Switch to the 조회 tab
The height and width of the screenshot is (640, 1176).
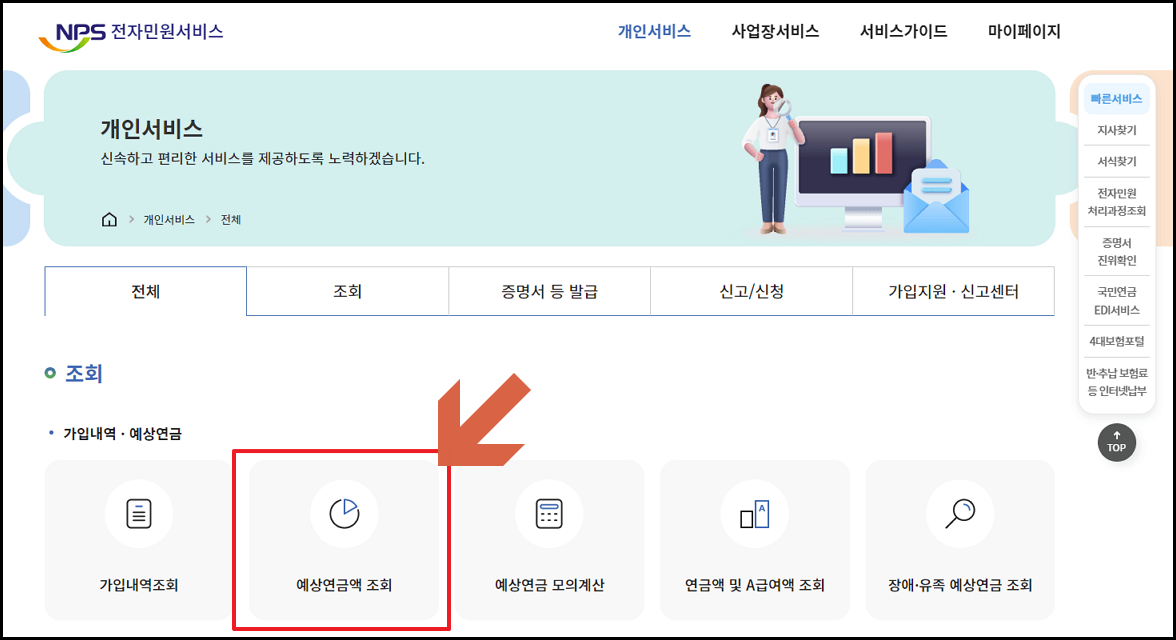347,290
